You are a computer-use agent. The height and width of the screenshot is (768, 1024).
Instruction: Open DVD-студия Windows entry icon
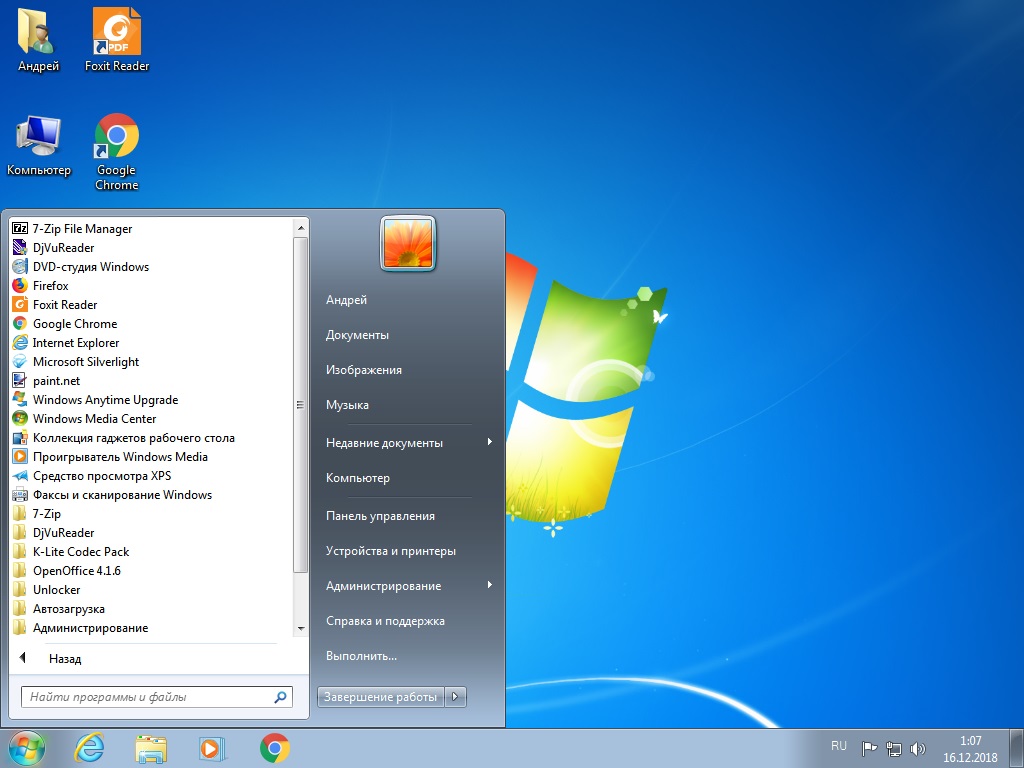[20, 266]
